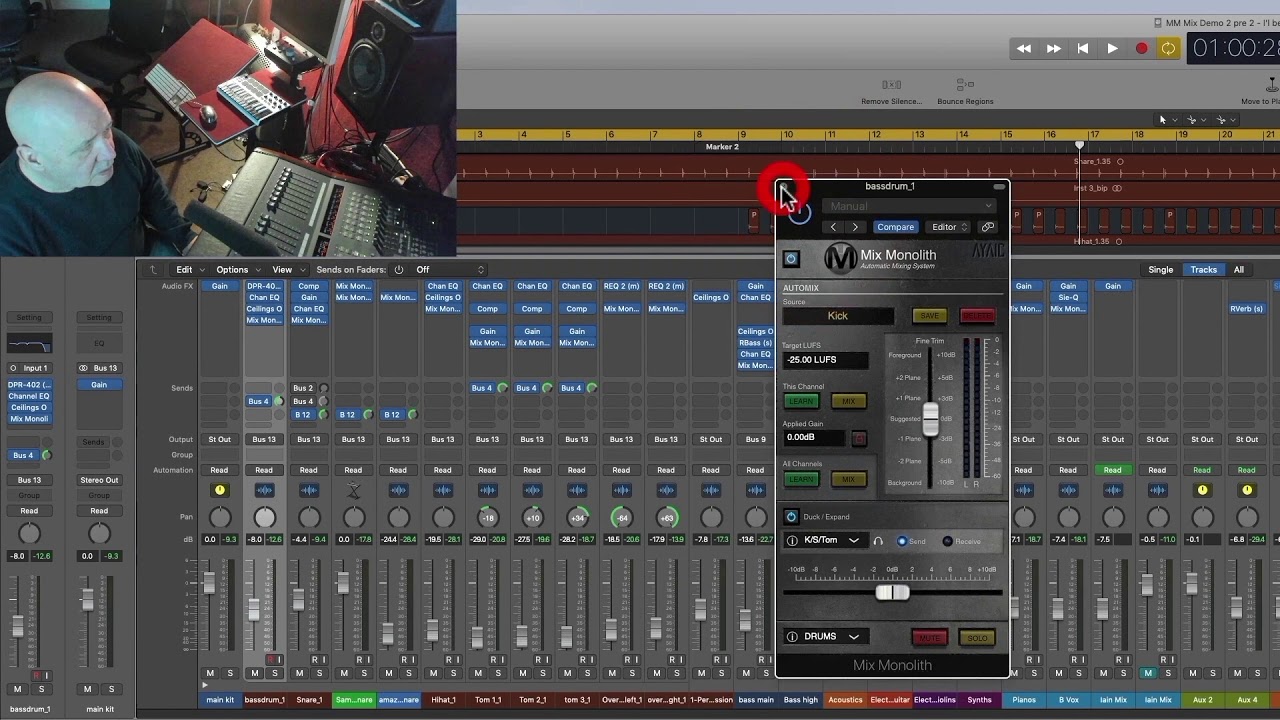The height and width of the screenshot is (720, 1280).
Task: Open the Editor view dropdown
Action: tap(949, 227)
